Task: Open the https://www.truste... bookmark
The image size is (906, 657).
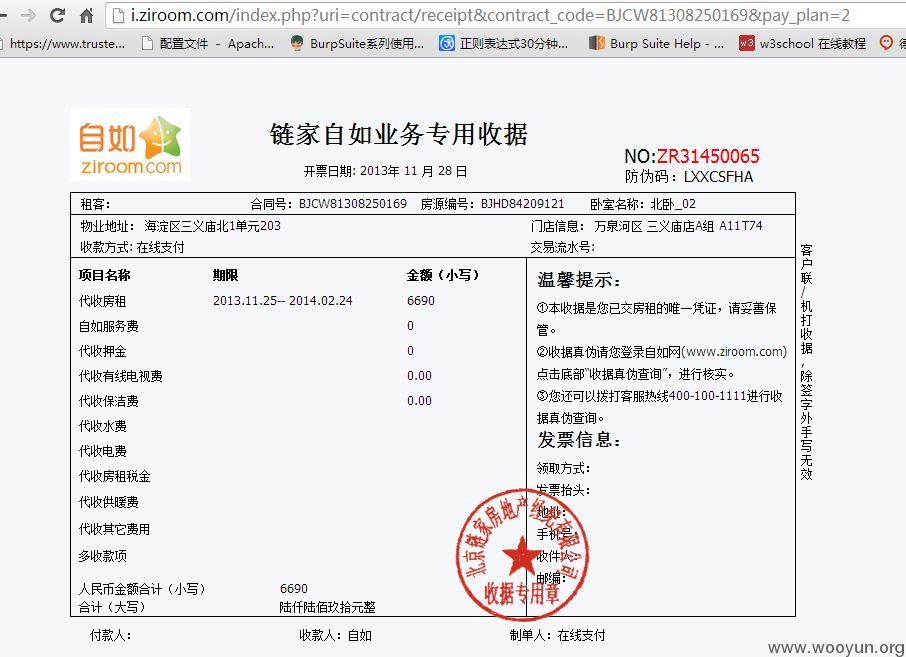Action: (x=62, y=43)
